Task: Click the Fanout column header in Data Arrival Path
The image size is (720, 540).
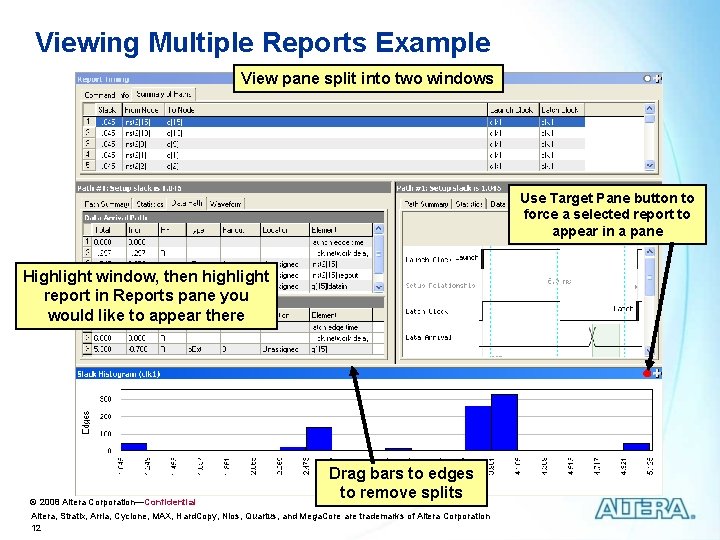Action: (240, 230)
